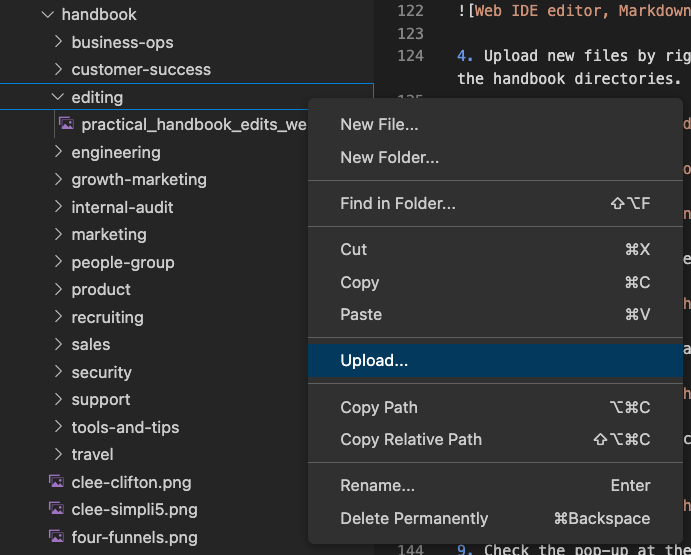Choose Delete Permanently in context menu

coord(495,518)
